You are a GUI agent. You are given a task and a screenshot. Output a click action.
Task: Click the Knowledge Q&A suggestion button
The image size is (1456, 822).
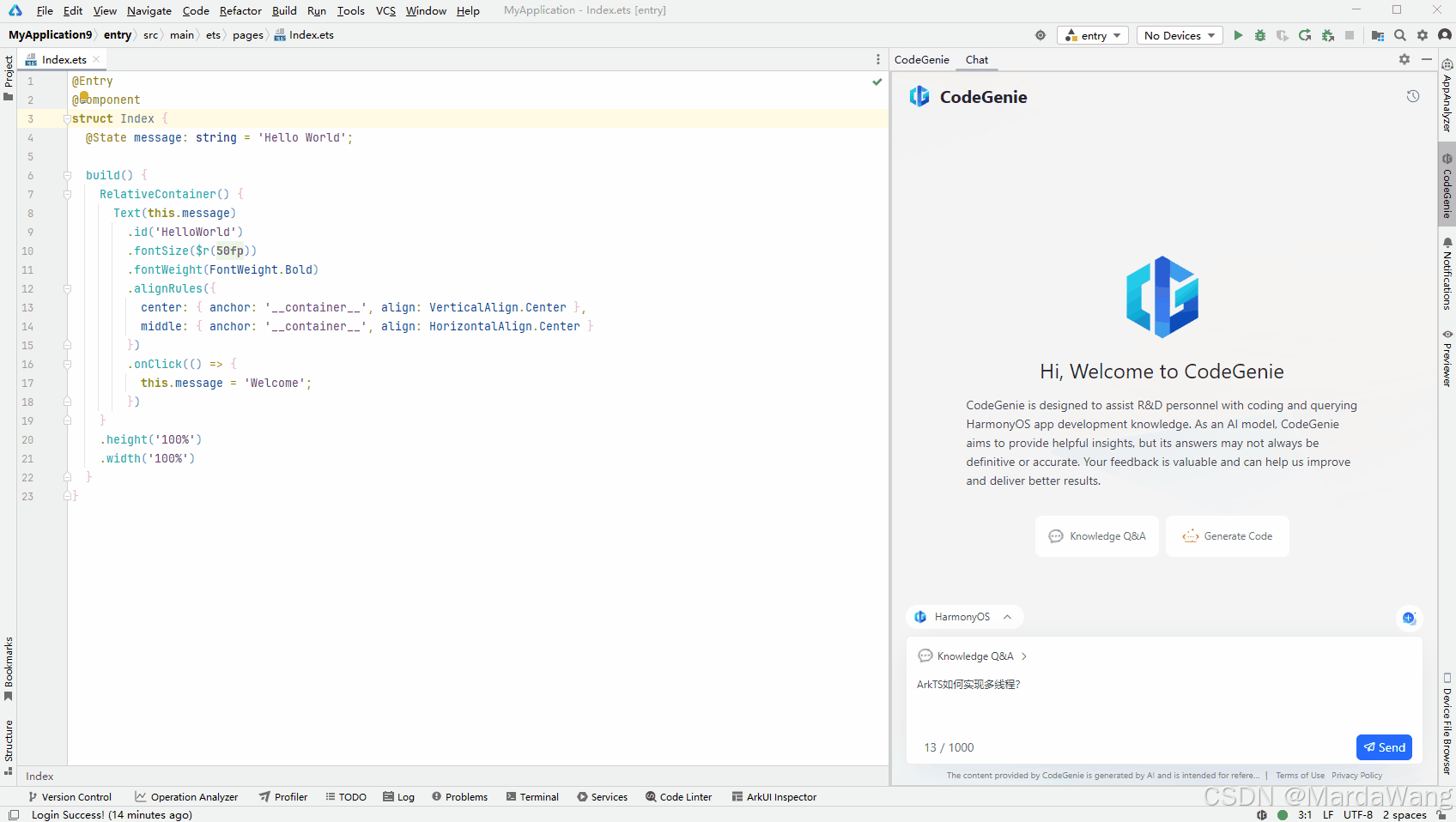coord(1097,536)
